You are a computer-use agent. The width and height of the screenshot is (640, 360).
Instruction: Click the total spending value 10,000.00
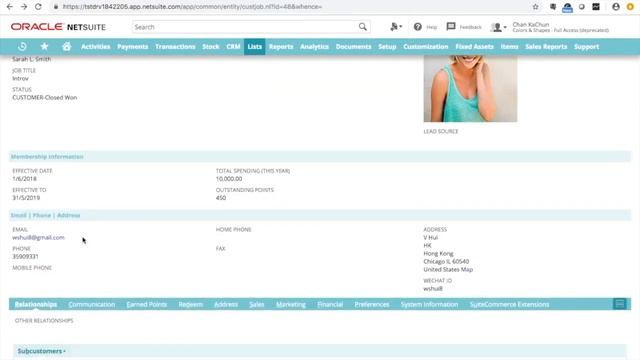click(229, 179)
